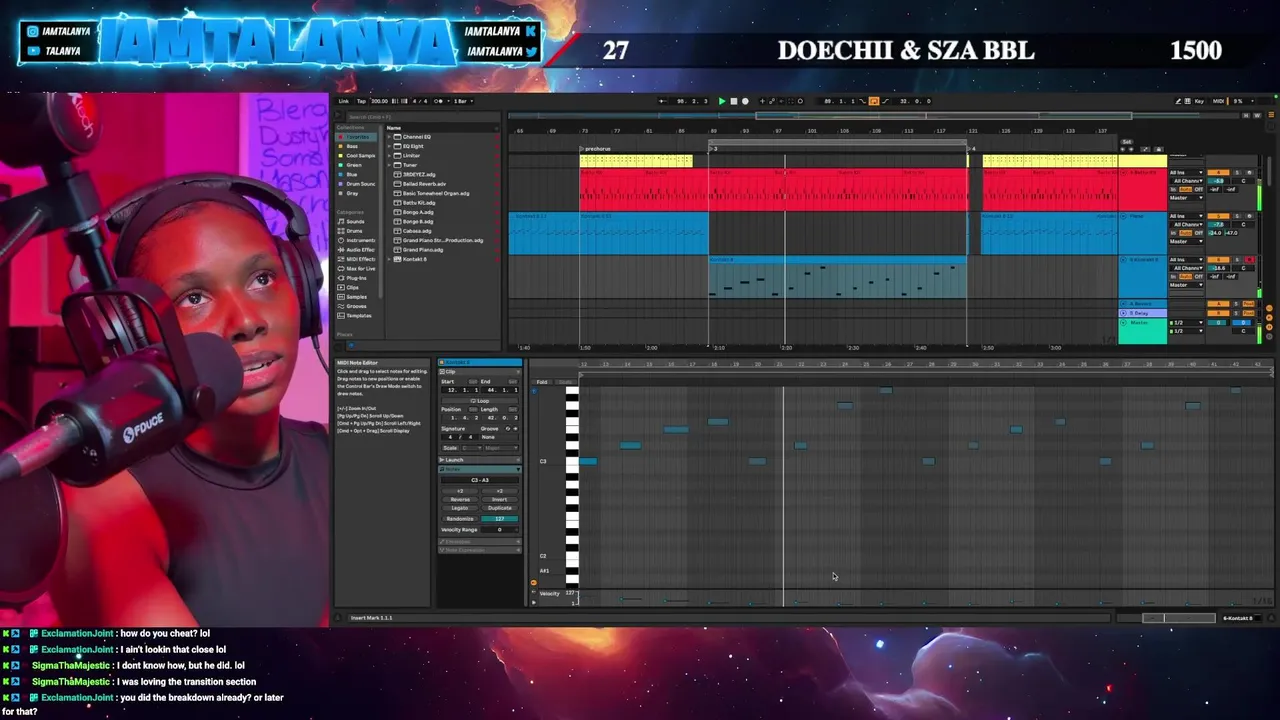Unfold the Master track
This screenshot has height=720, width=1280.
(x=1123, y=323)
